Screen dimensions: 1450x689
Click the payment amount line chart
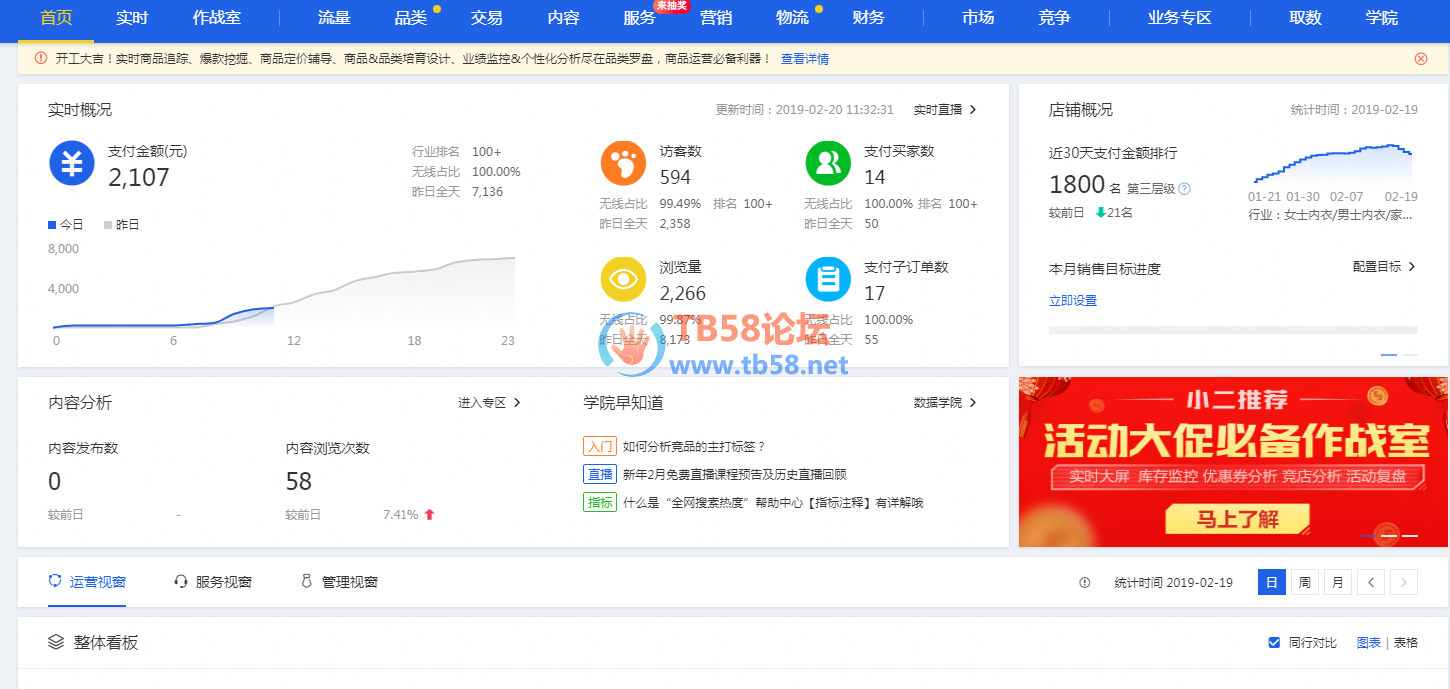coord(284,290)
